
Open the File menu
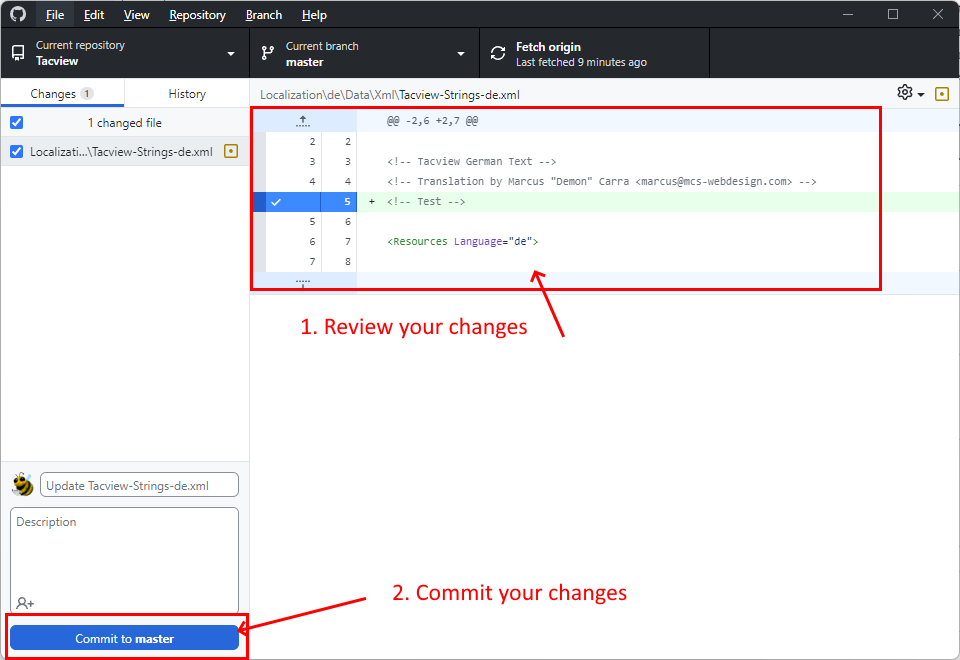click(x=54, y=15)
